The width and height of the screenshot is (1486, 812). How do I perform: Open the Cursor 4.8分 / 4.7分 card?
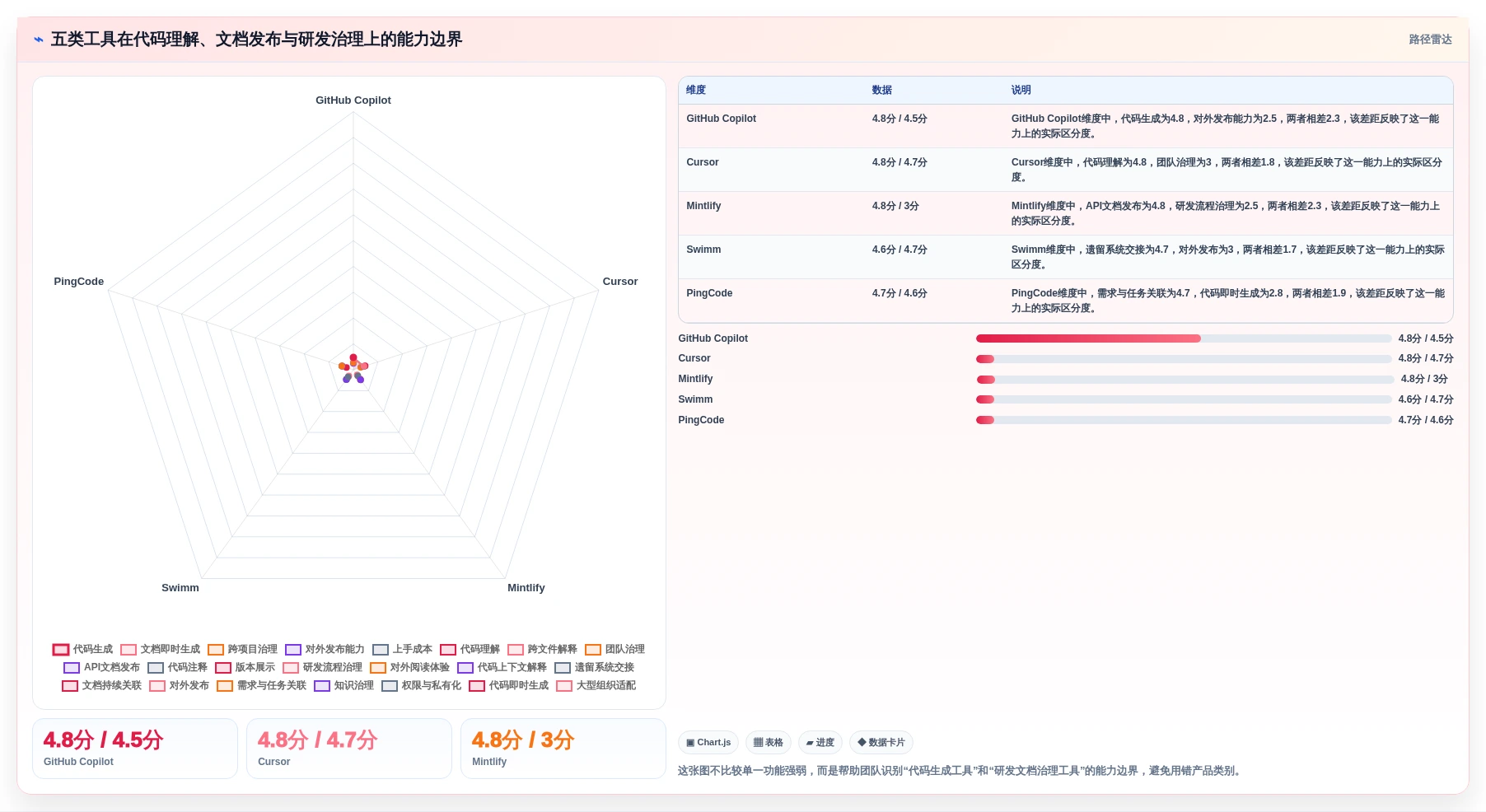(x=349, y=749)
